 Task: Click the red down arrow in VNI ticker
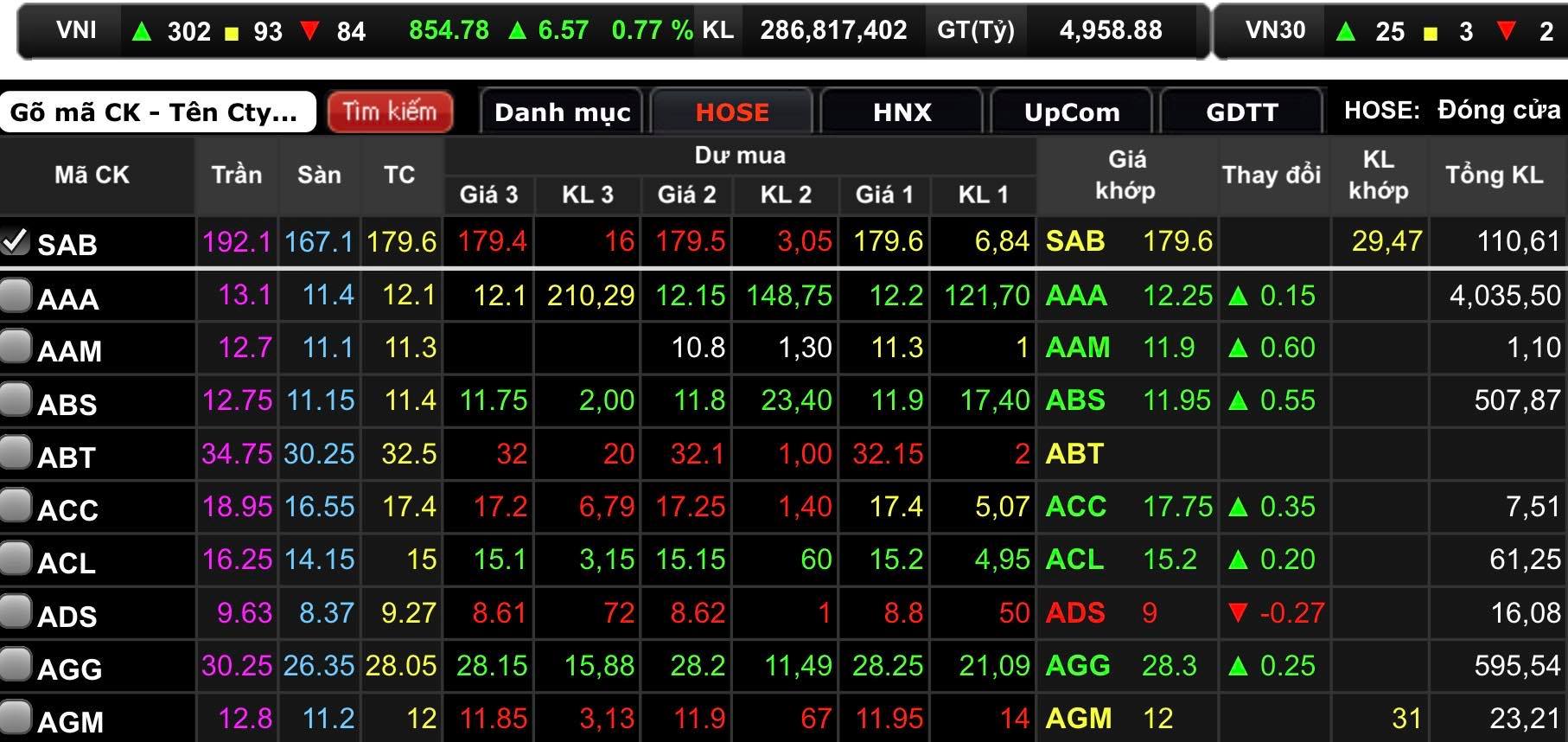tap(309, 32)
